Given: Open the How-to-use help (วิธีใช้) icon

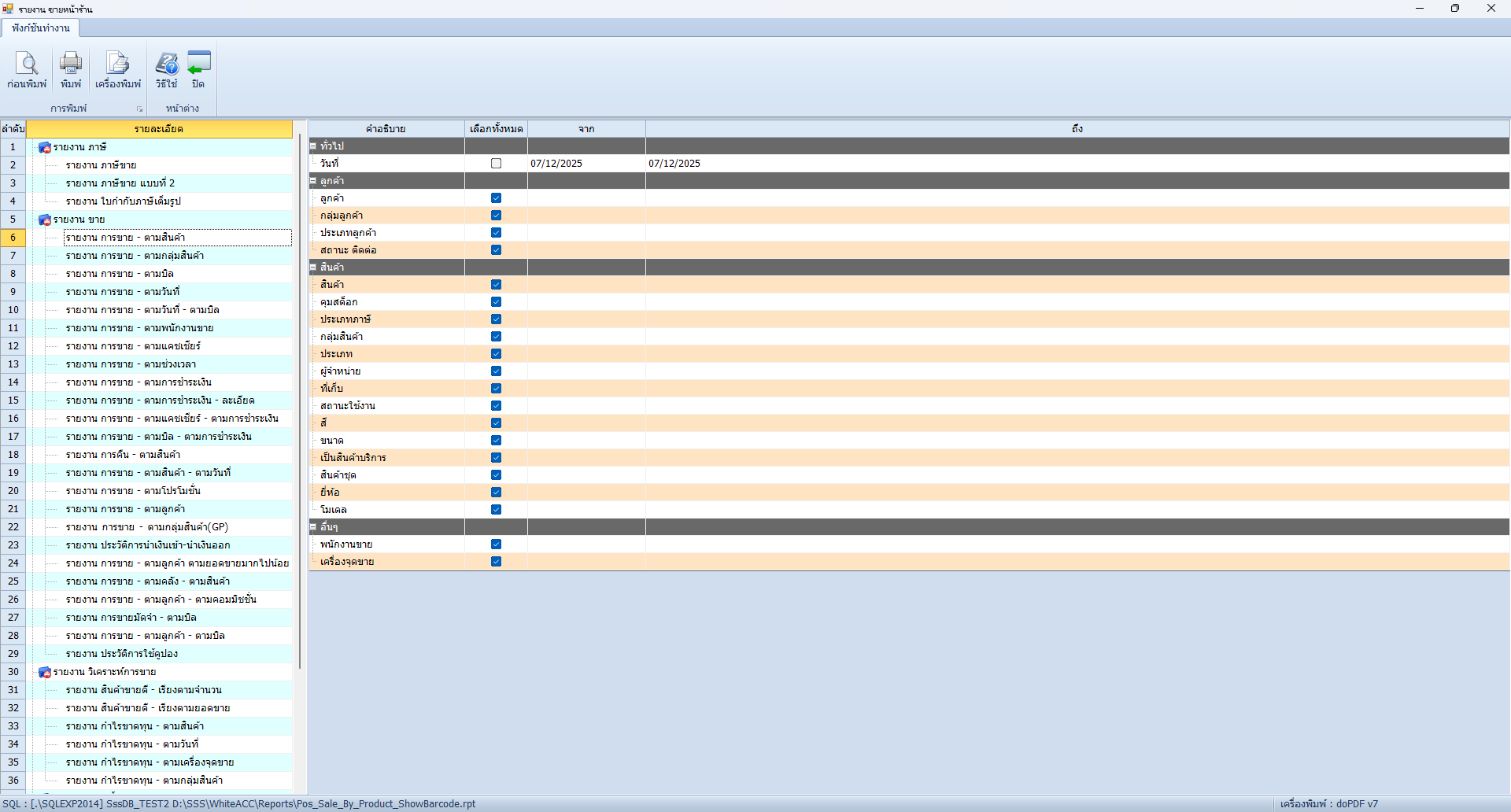Looking at the screenshot, I should [x=166, y=65].
